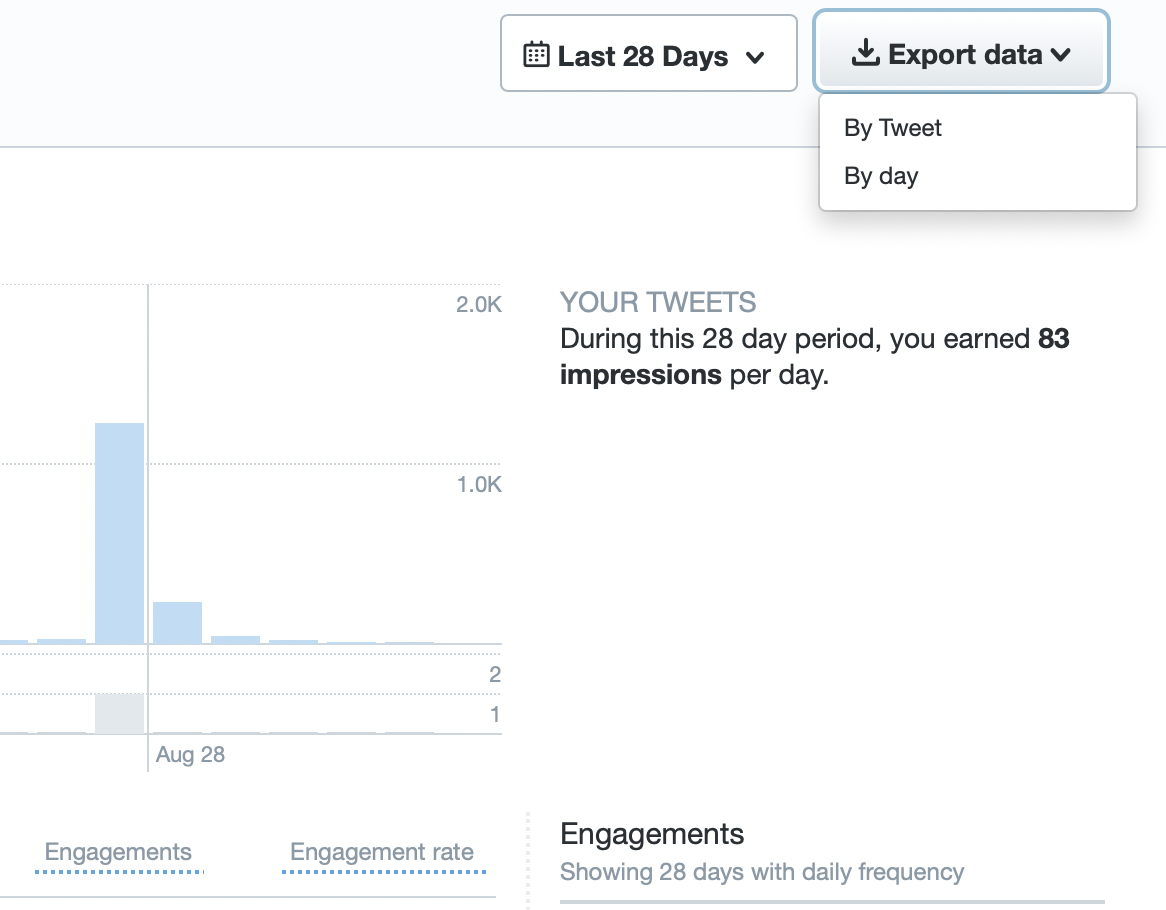Click the Aug 28 date marker label
The height and width of the screenshot is (910, 1166).
190,754
